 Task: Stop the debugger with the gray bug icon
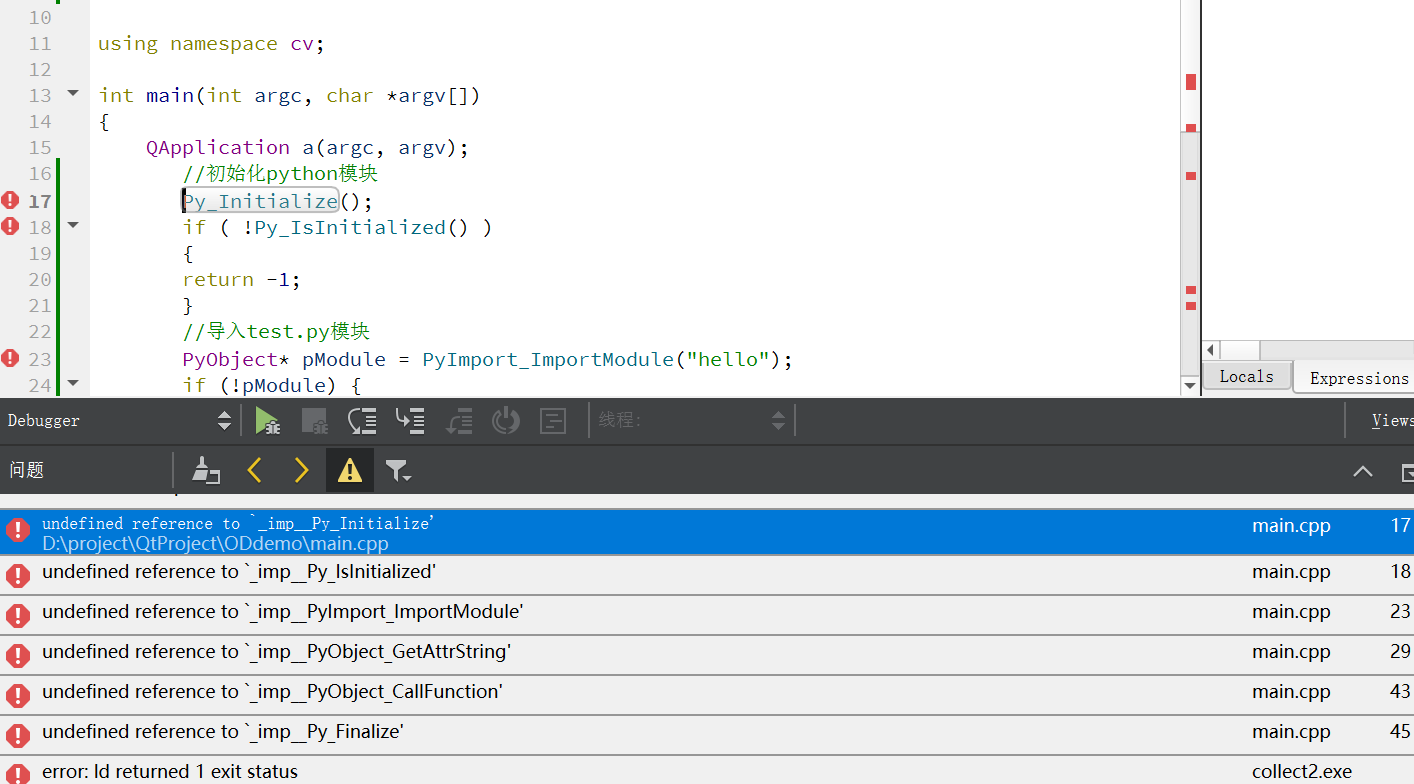(314, 421)
